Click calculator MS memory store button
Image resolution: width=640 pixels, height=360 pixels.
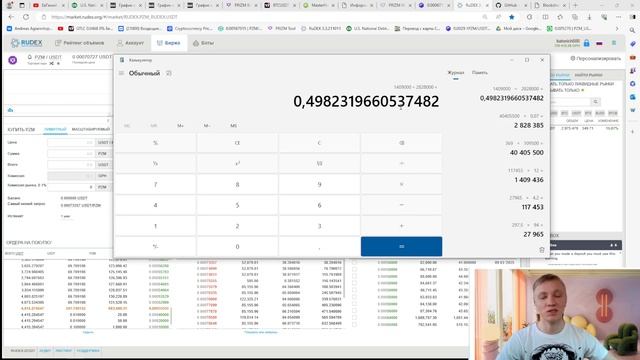233,126
